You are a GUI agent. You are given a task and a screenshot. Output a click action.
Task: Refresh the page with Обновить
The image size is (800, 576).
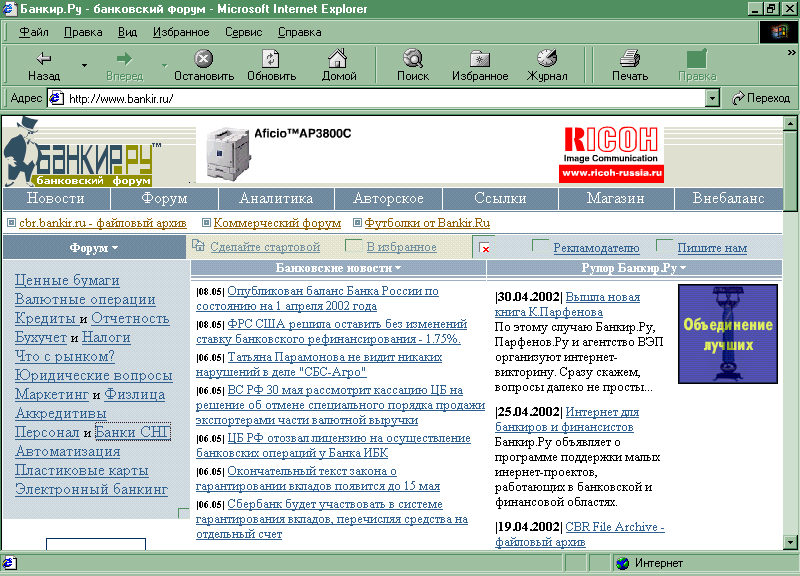click(271, 65)
